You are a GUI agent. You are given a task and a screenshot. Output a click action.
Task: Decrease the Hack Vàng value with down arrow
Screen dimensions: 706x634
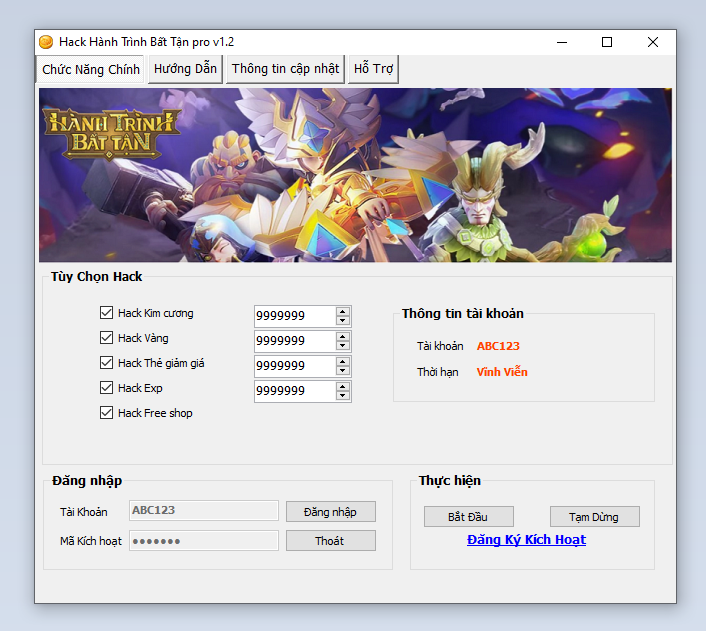click(x=343, y=346)
